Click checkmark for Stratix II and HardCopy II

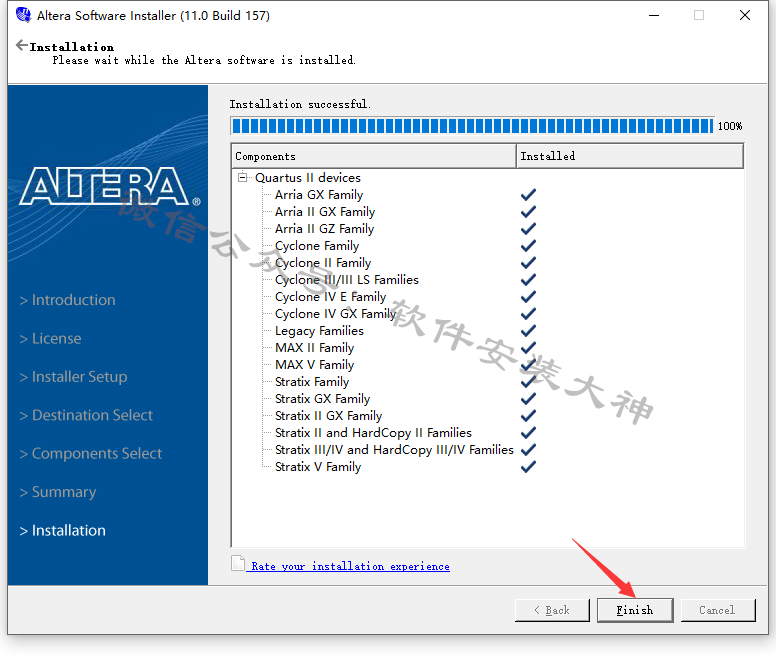pyautogui.click(x=528, y=433)
